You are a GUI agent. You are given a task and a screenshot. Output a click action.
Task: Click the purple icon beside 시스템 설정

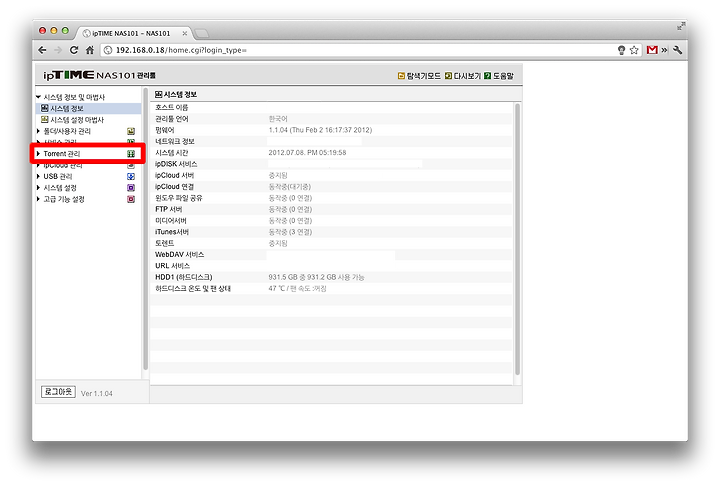tap(131, 188)
